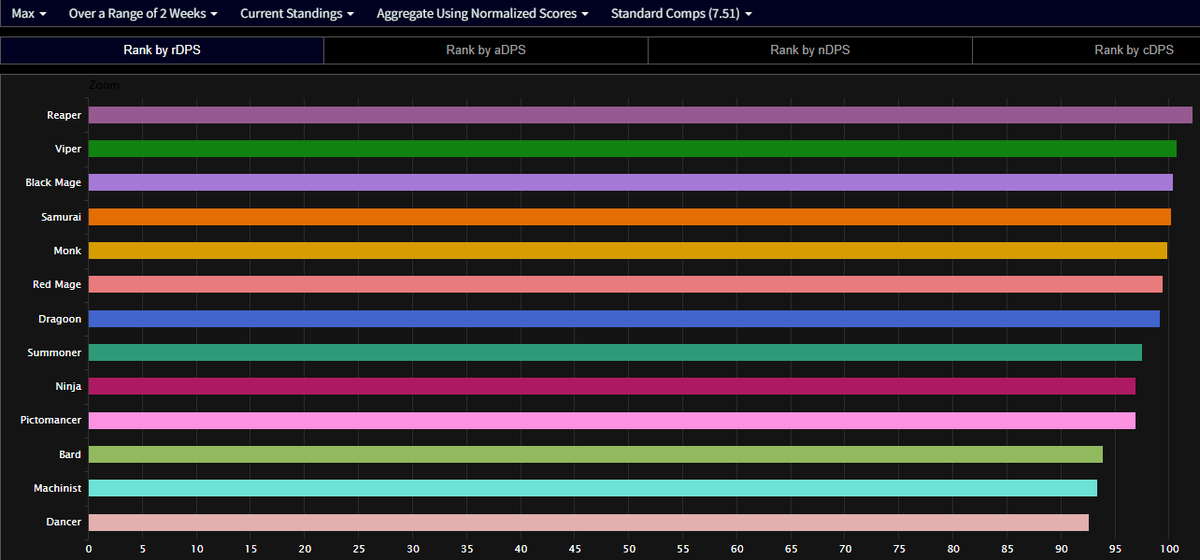This screenshot has width=1200, height=560.
Task: Select the Rank by rDPS tab
Action: (162, 50)
